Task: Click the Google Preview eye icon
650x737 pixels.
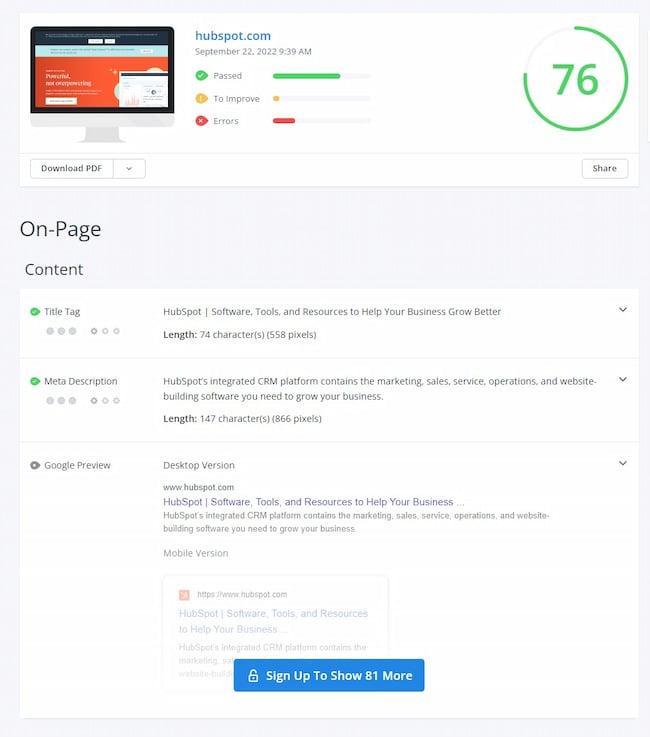Action: (x=35, y=465)
